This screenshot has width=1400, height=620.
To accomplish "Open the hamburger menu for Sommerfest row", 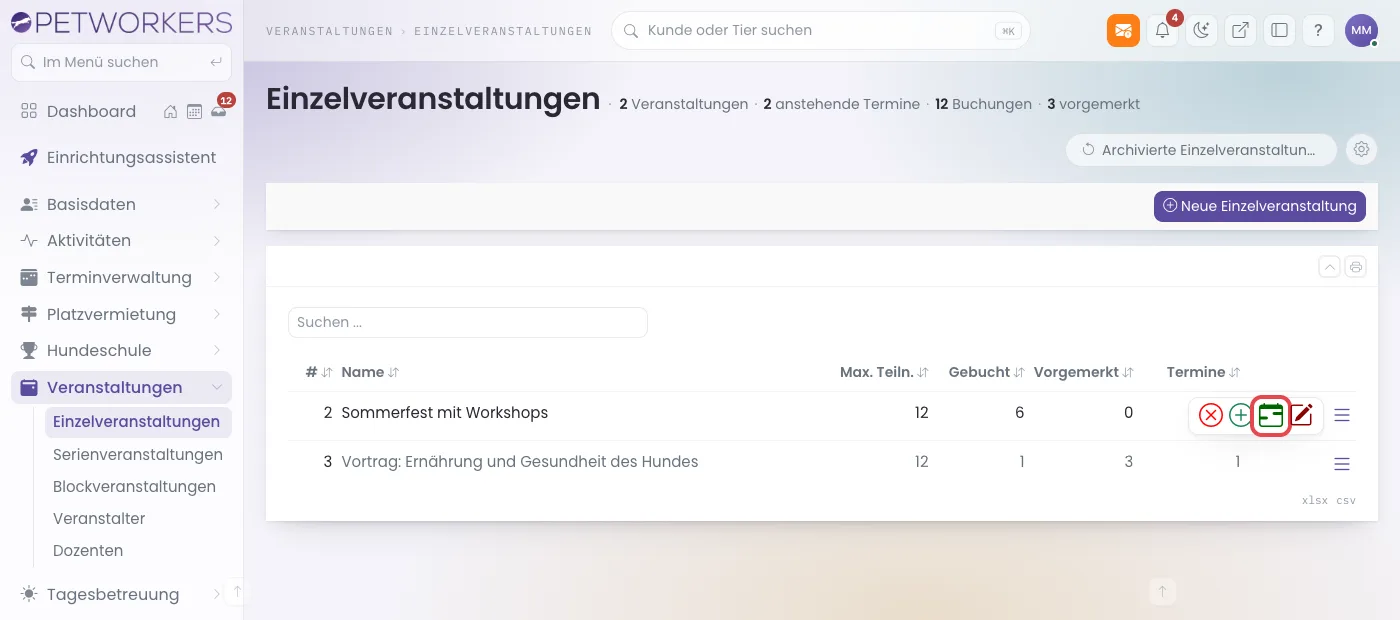I will click(x=1342, y=415).
